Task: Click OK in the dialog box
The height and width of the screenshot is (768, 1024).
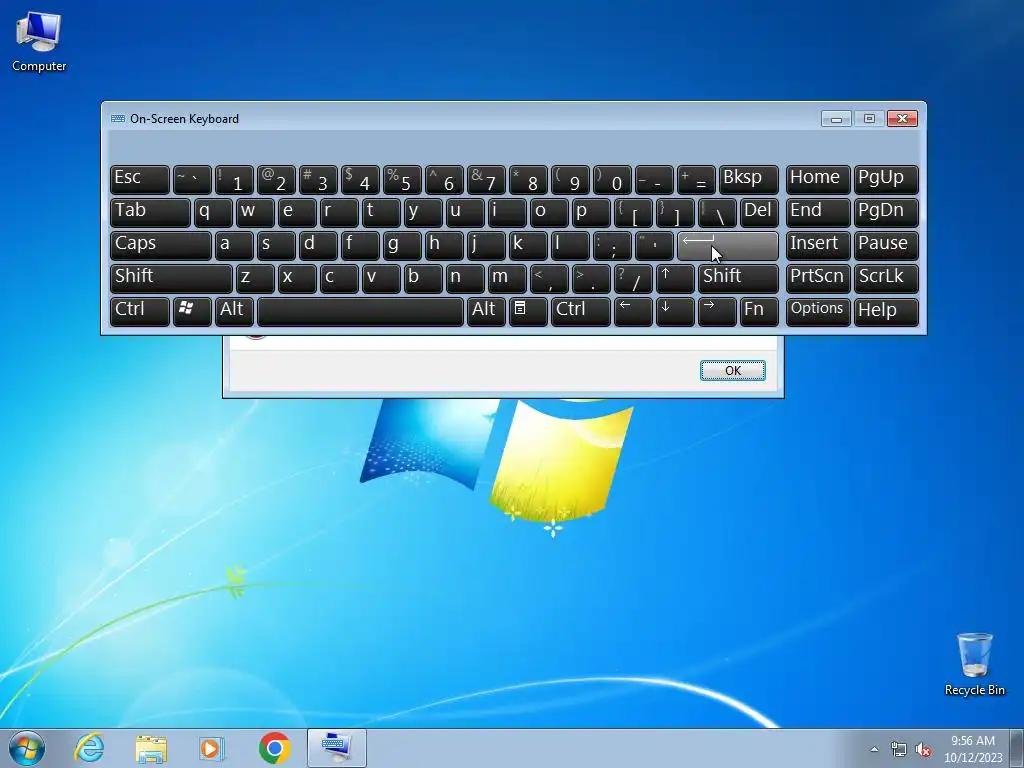Action: click(733, 370)
